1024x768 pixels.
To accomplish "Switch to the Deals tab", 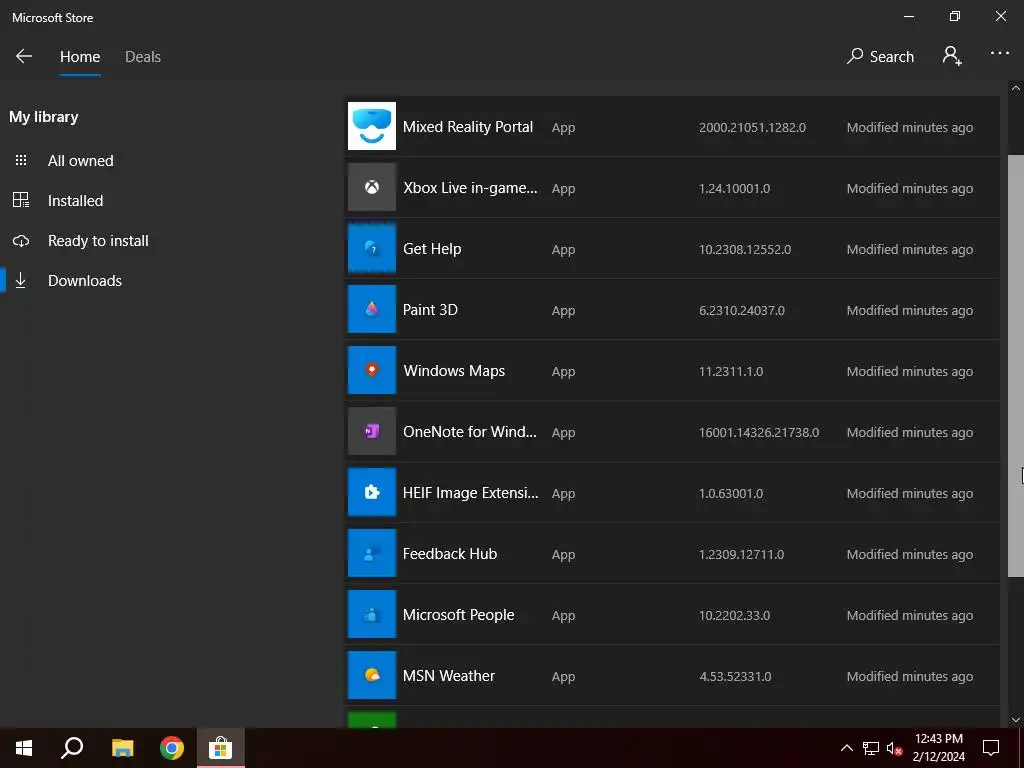I will [x=143, y=57].
